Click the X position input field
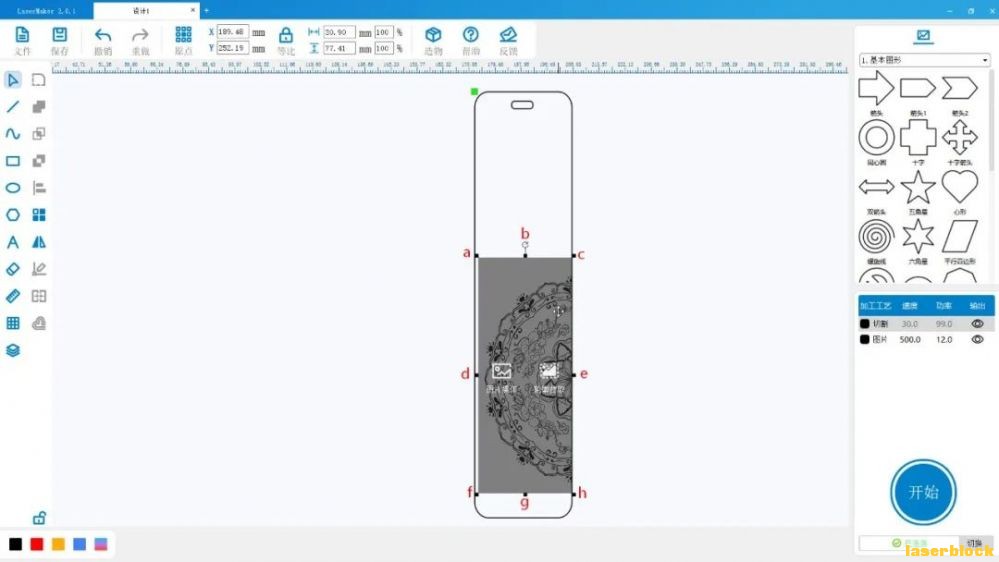The width and height of the screenshot is (999, 562). tap(233, 32)
